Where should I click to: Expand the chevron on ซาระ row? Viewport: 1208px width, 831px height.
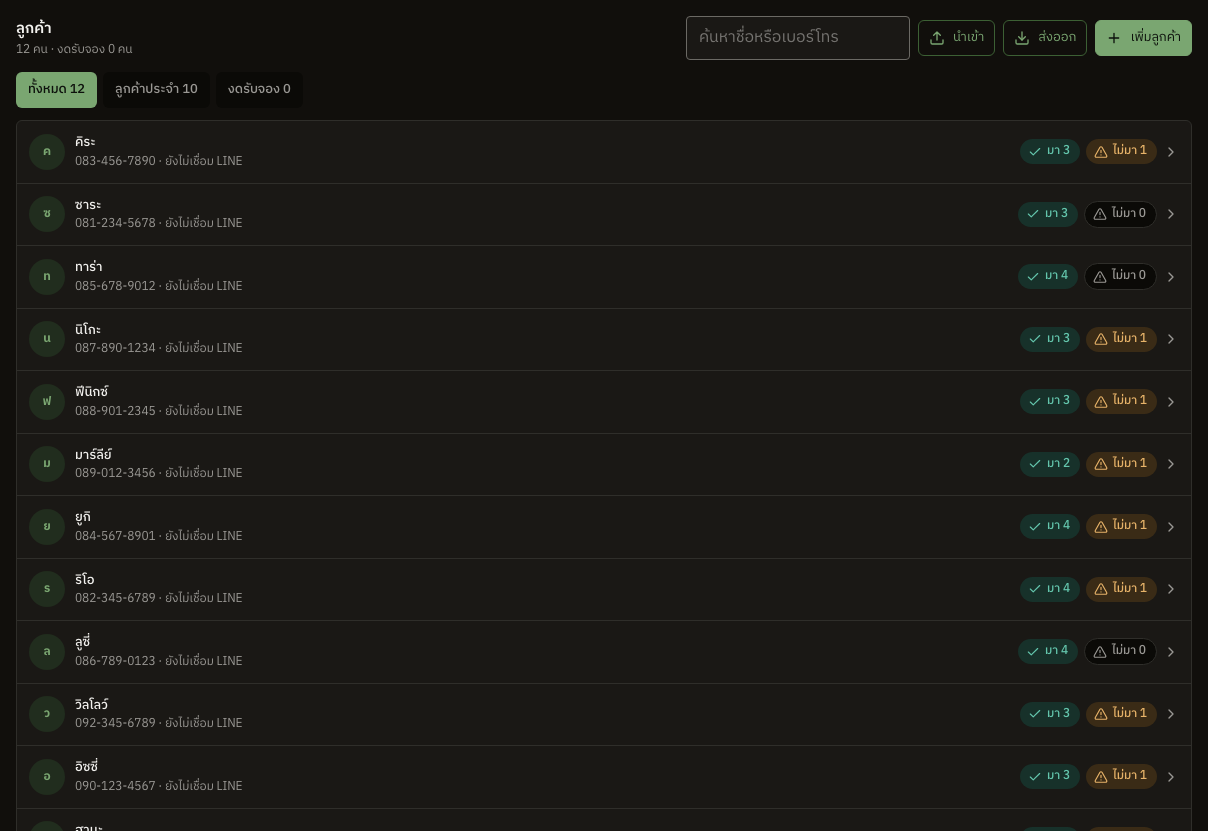pyautogui.click(x=1171, y=214)
